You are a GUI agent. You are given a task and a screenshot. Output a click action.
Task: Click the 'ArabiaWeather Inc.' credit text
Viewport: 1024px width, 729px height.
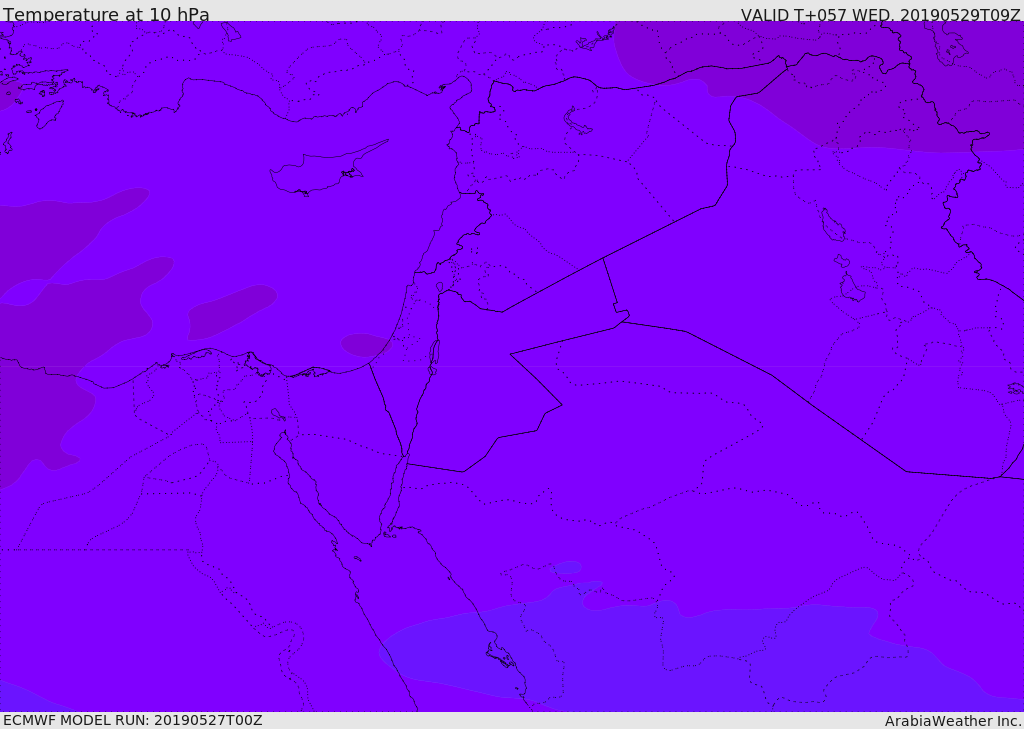(953, 721)
